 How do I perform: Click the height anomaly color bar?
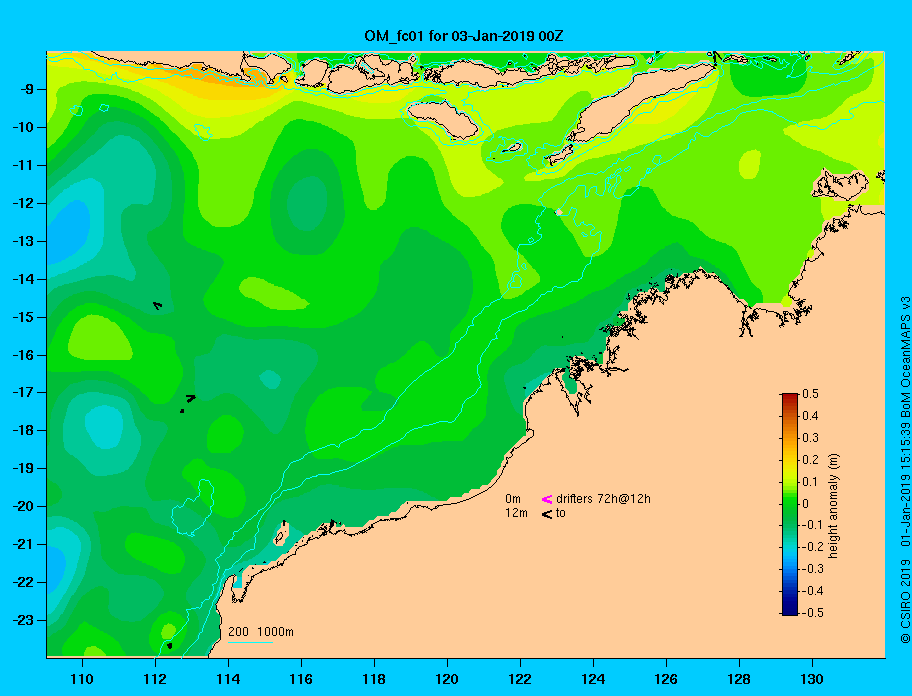point(790,504)
